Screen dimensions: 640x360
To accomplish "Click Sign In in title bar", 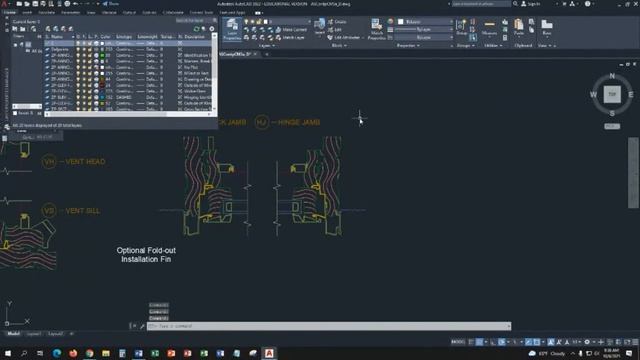I will click(x=531, y=4).
